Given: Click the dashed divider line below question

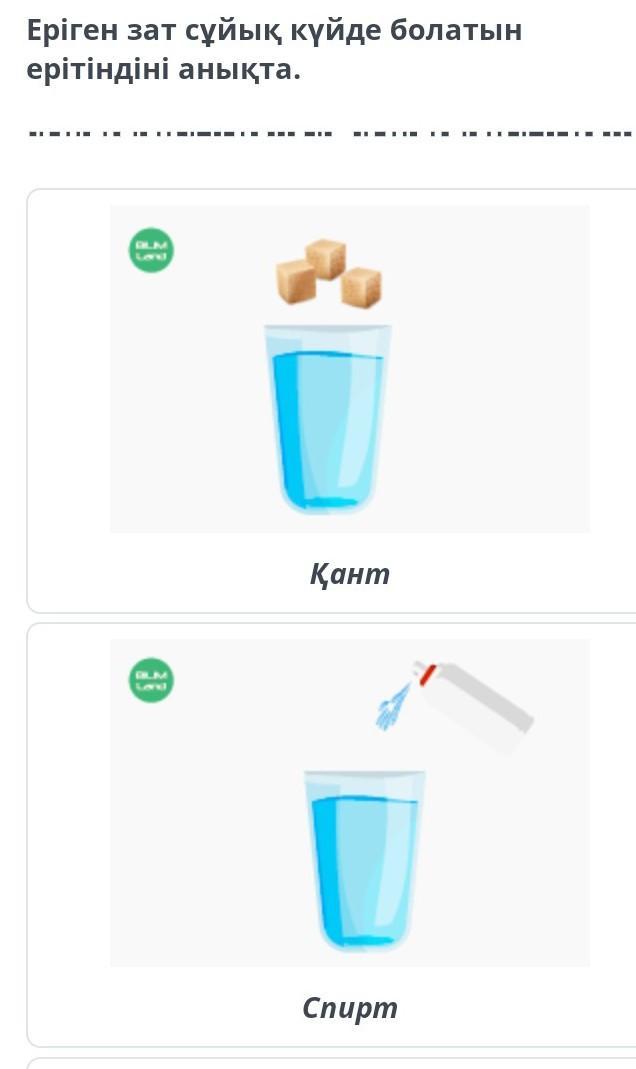Looking at the screenshot, I should click(x=330, y=133).
